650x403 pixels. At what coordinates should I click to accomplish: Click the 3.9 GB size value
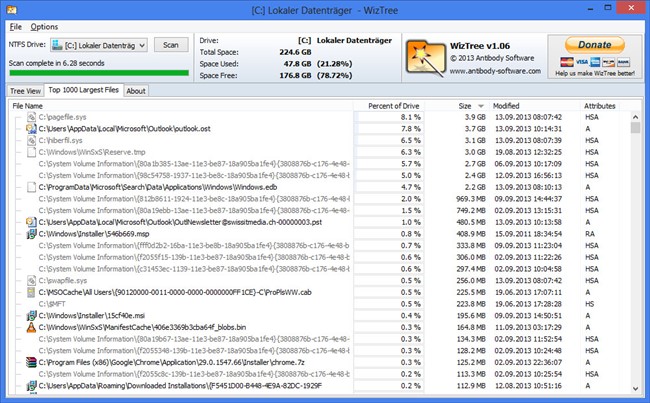click(475, 117)
